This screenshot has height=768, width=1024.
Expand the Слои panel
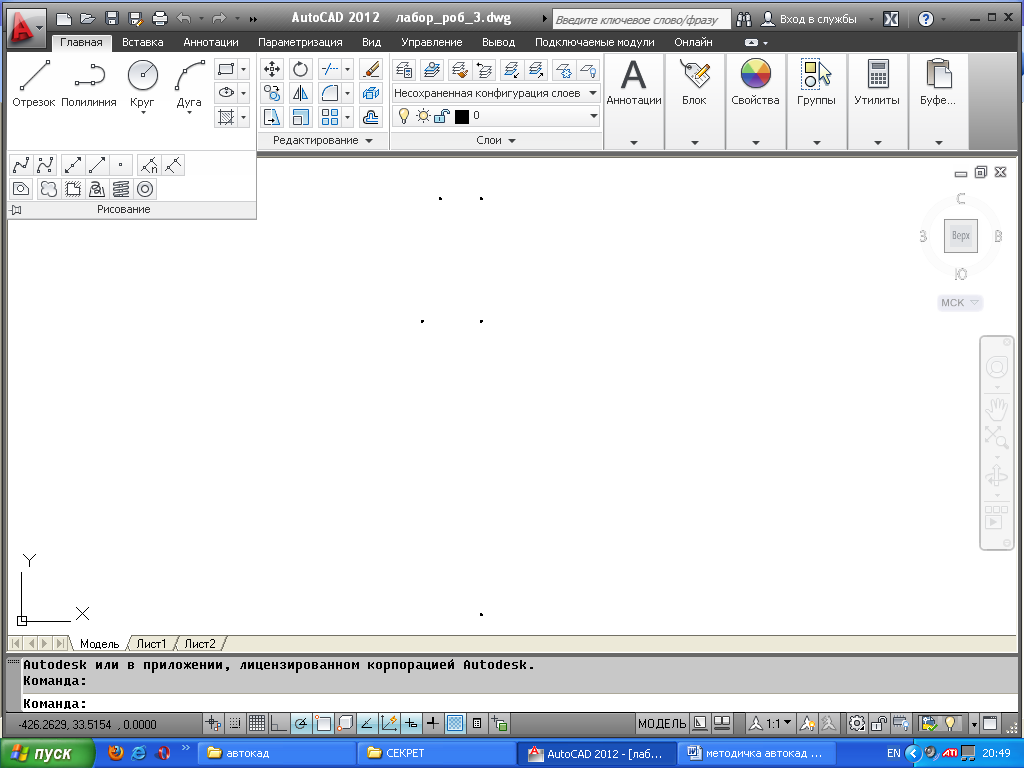[496, 140]
